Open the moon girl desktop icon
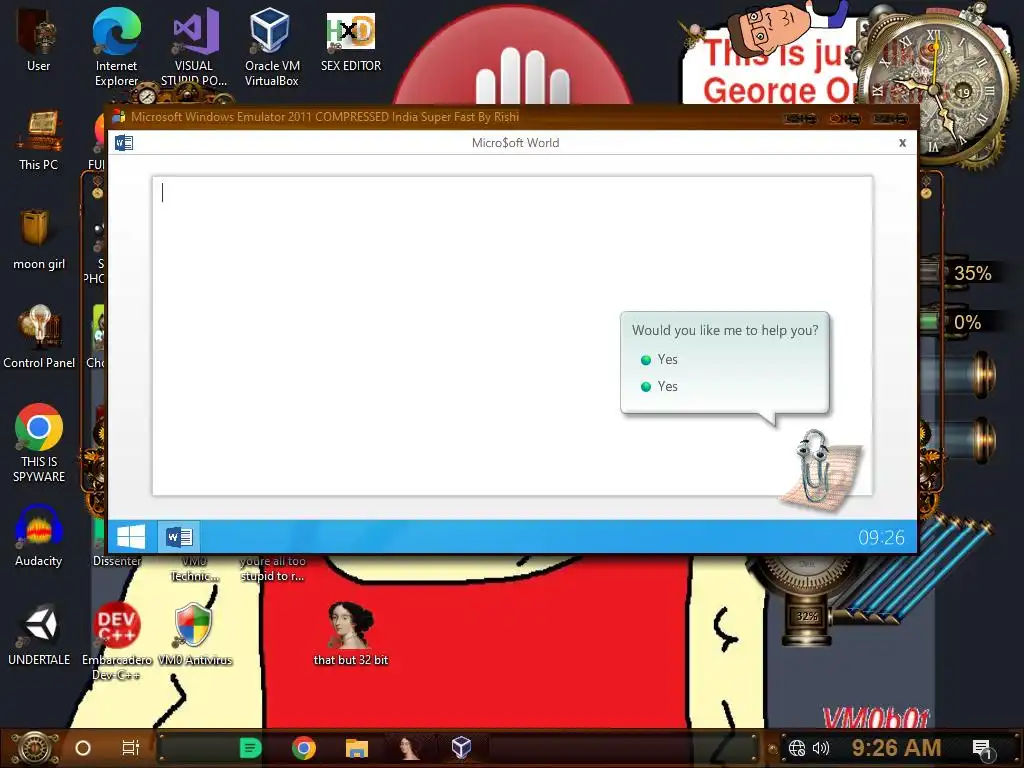The width and height of the screenshot is (1024, 768). (x=39, y=239)
